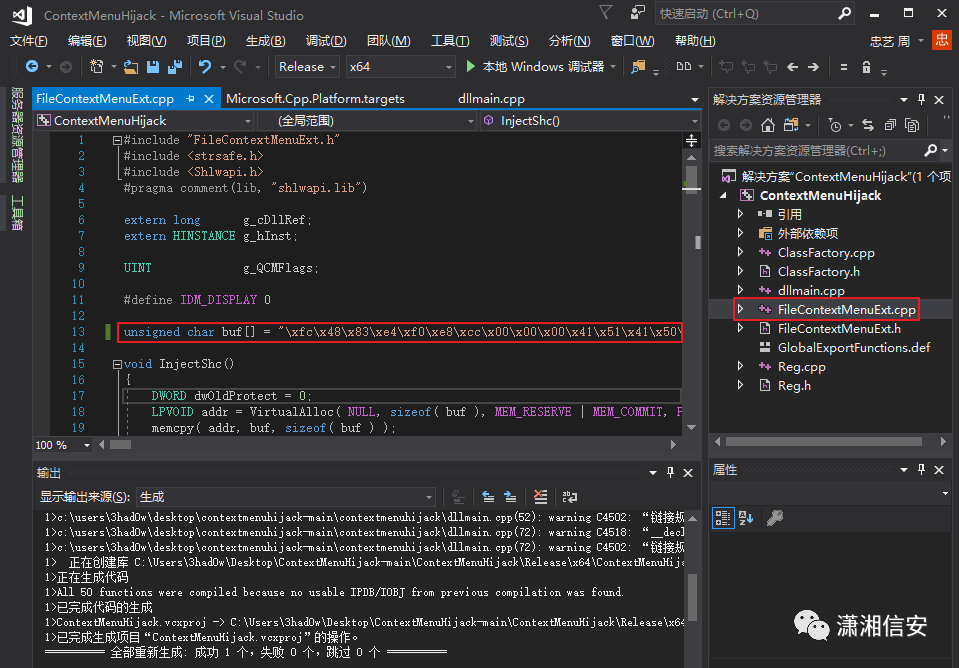Open the 工具(T) tools menu
The width and height of the screenshot is (959, 668).
pyautogui.click(x=450, y=40)
